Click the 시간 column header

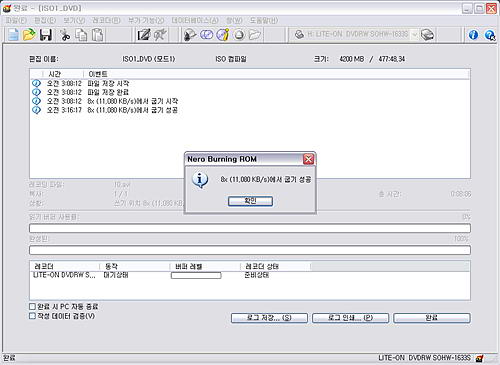click(63, 74)
